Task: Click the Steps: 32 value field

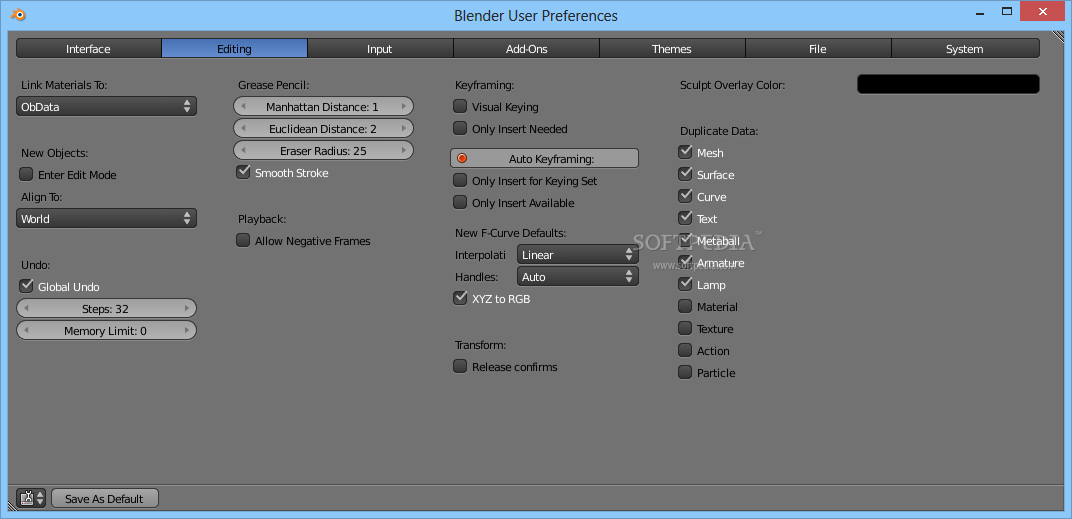Action: click(x=107, y=309)
